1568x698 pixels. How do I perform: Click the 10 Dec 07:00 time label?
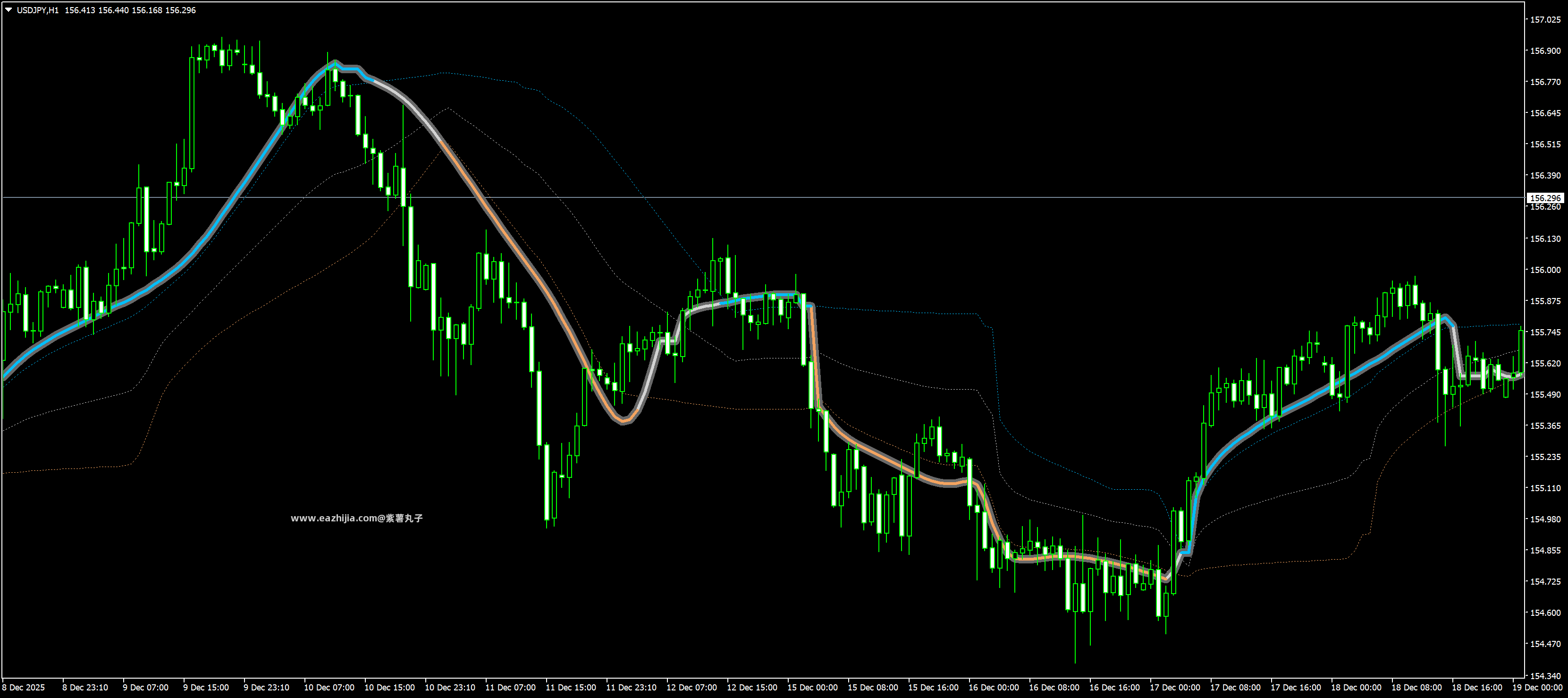329,688
